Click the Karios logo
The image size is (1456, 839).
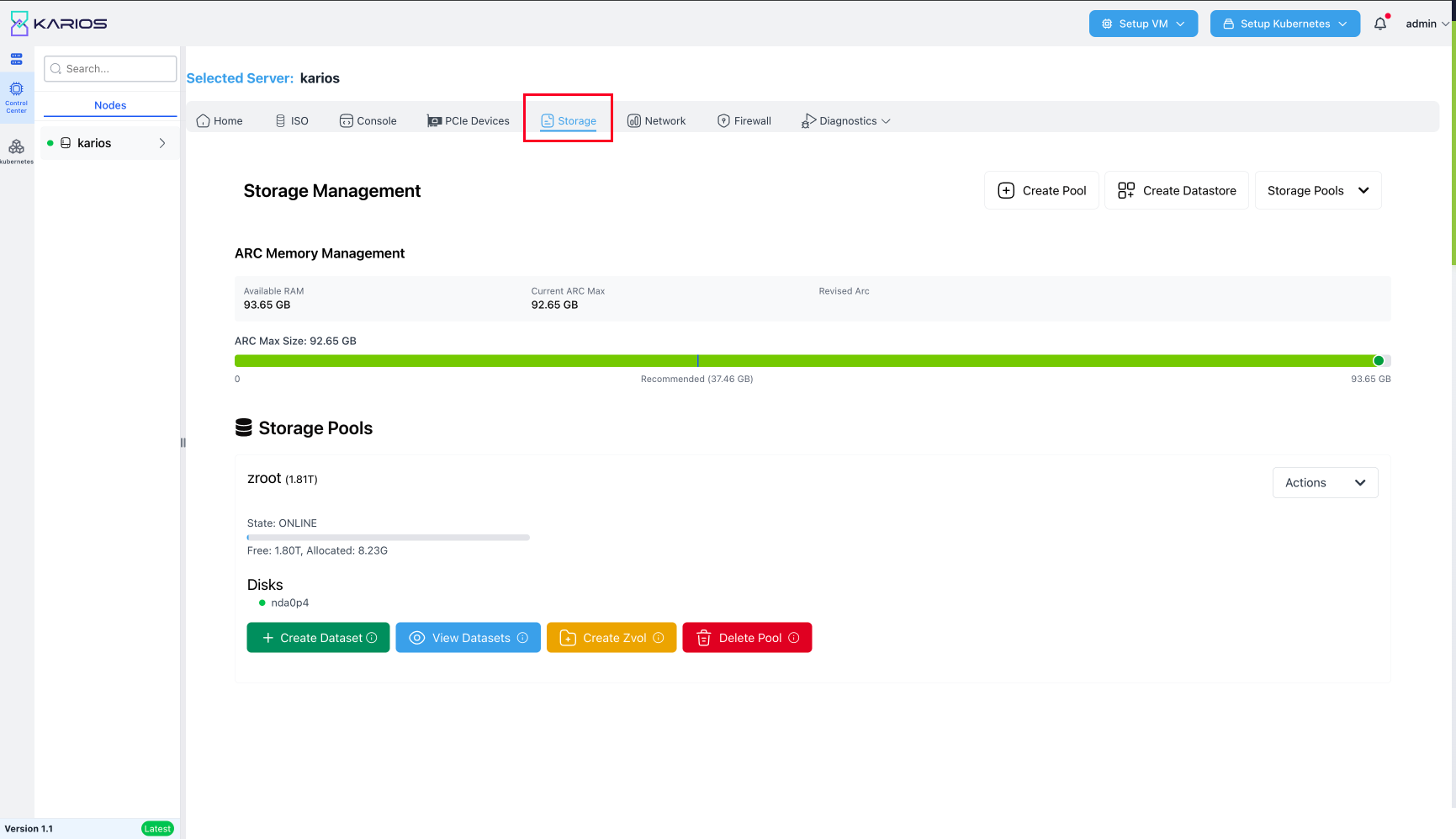tap(58, 24)
